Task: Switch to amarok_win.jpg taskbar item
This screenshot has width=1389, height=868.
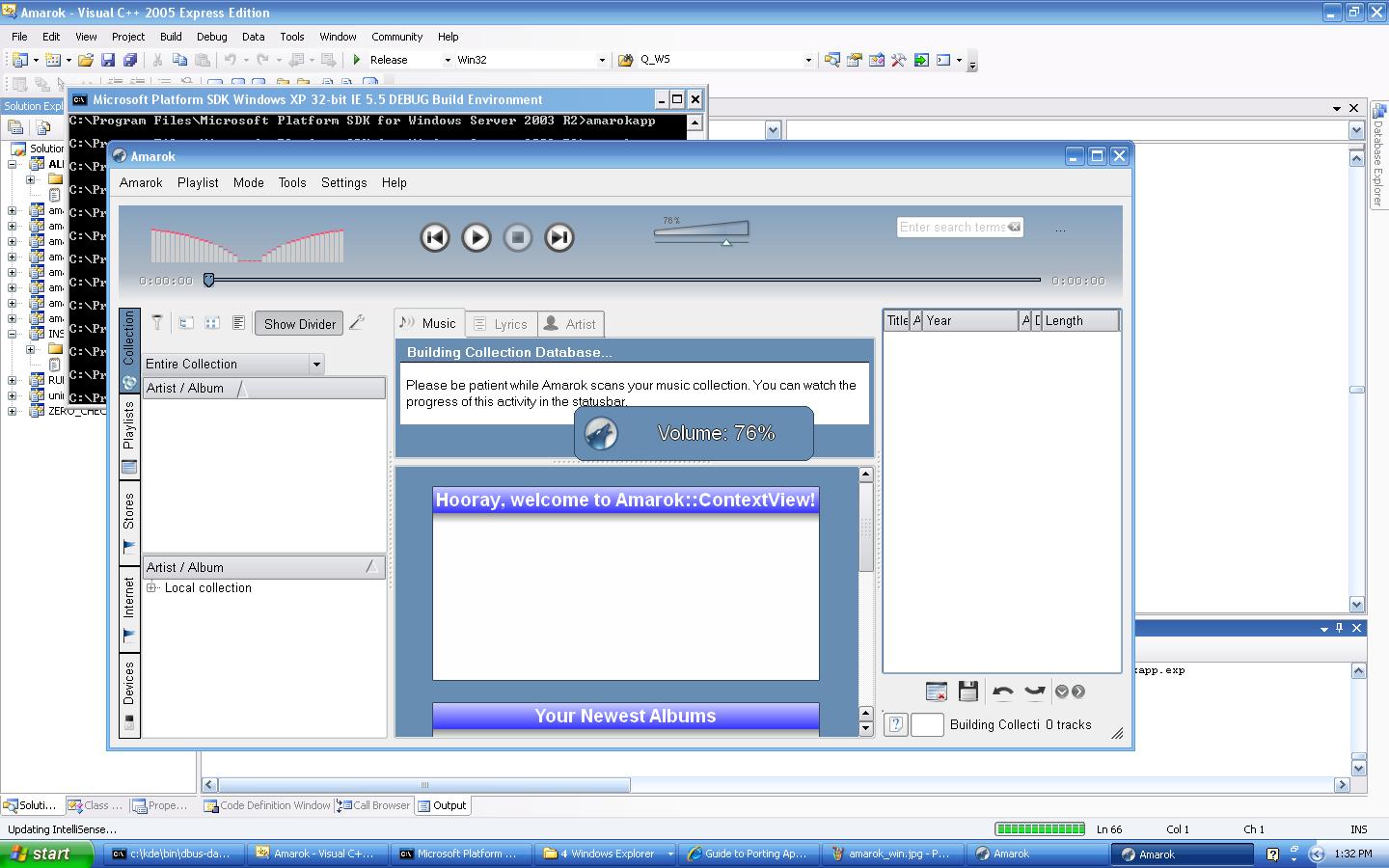Action: (892, 854)
